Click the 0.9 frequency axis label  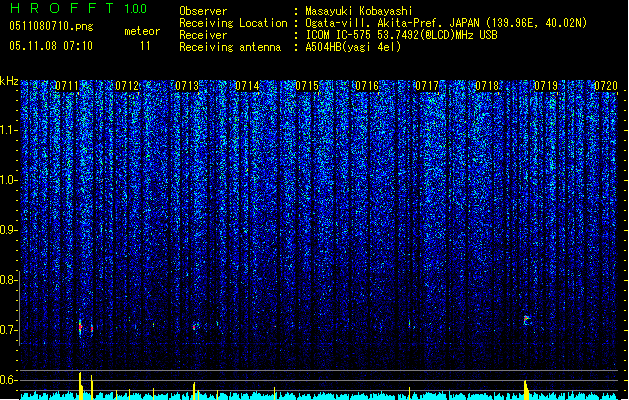pos(9,230)
